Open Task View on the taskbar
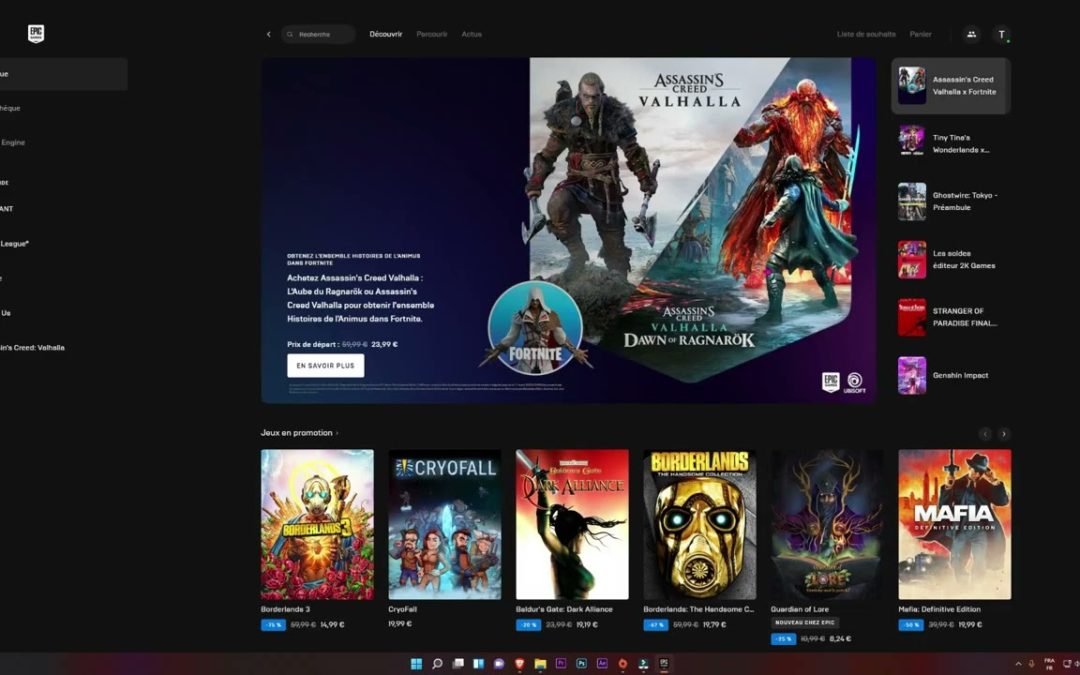 click(457, 663)
